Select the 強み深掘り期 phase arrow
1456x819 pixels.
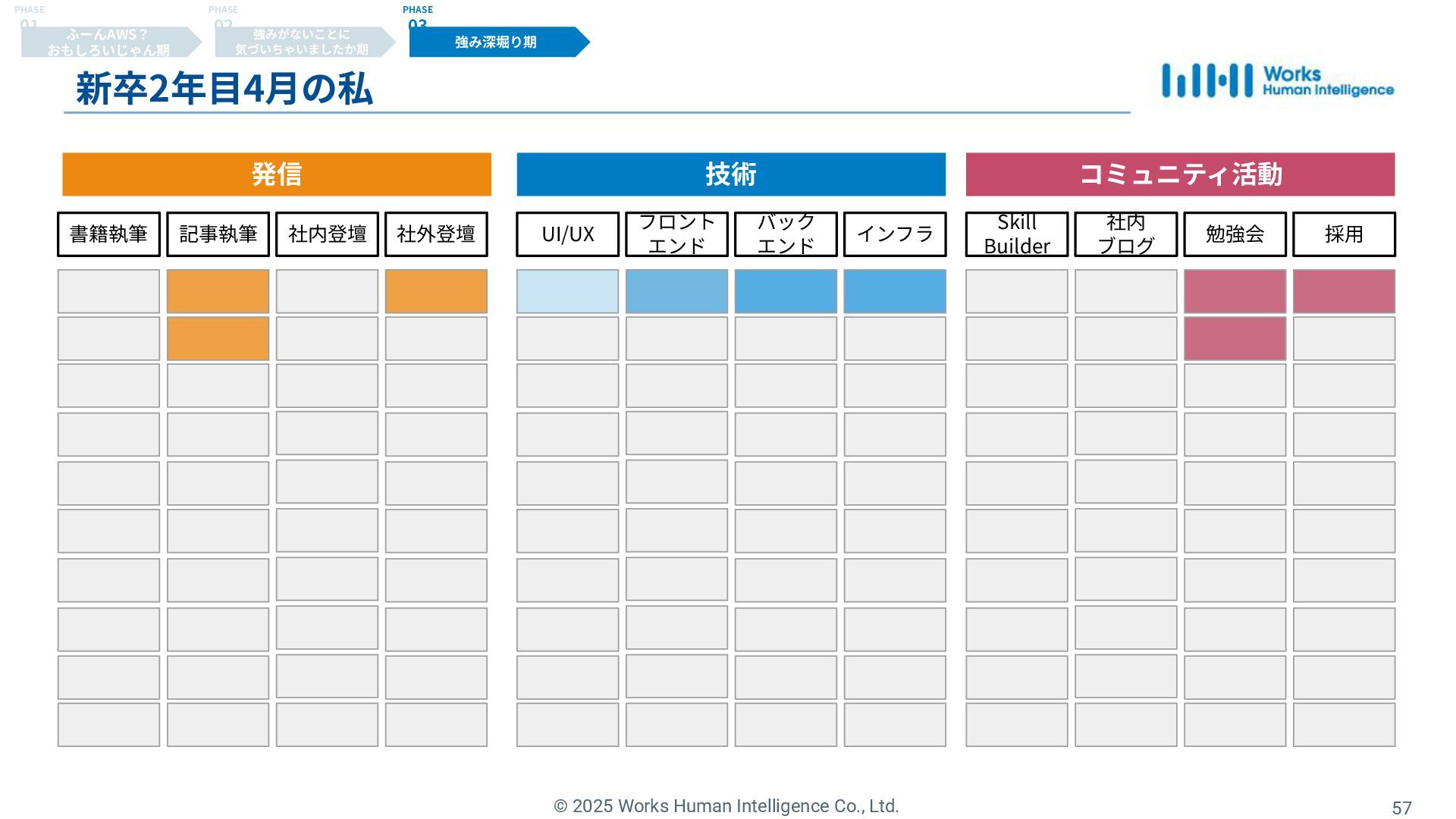tap(496, 42)
